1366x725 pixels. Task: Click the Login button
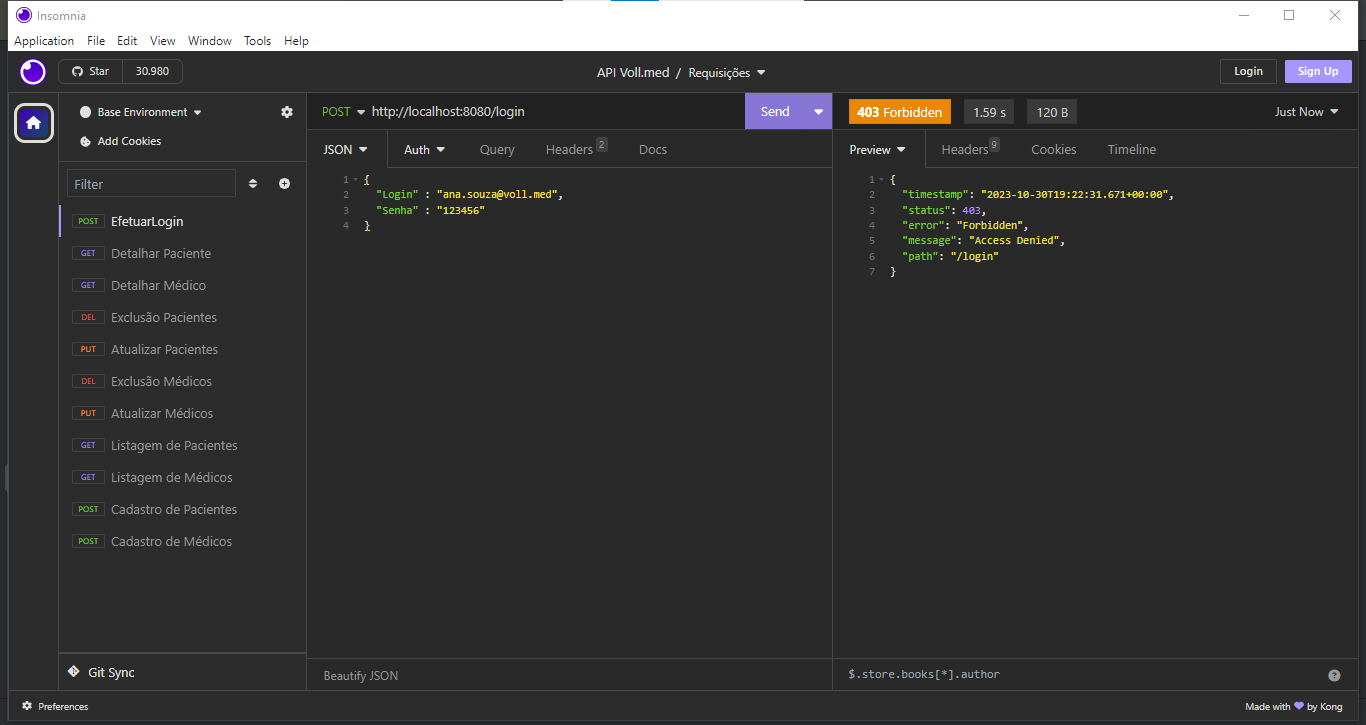[1248, 71]
